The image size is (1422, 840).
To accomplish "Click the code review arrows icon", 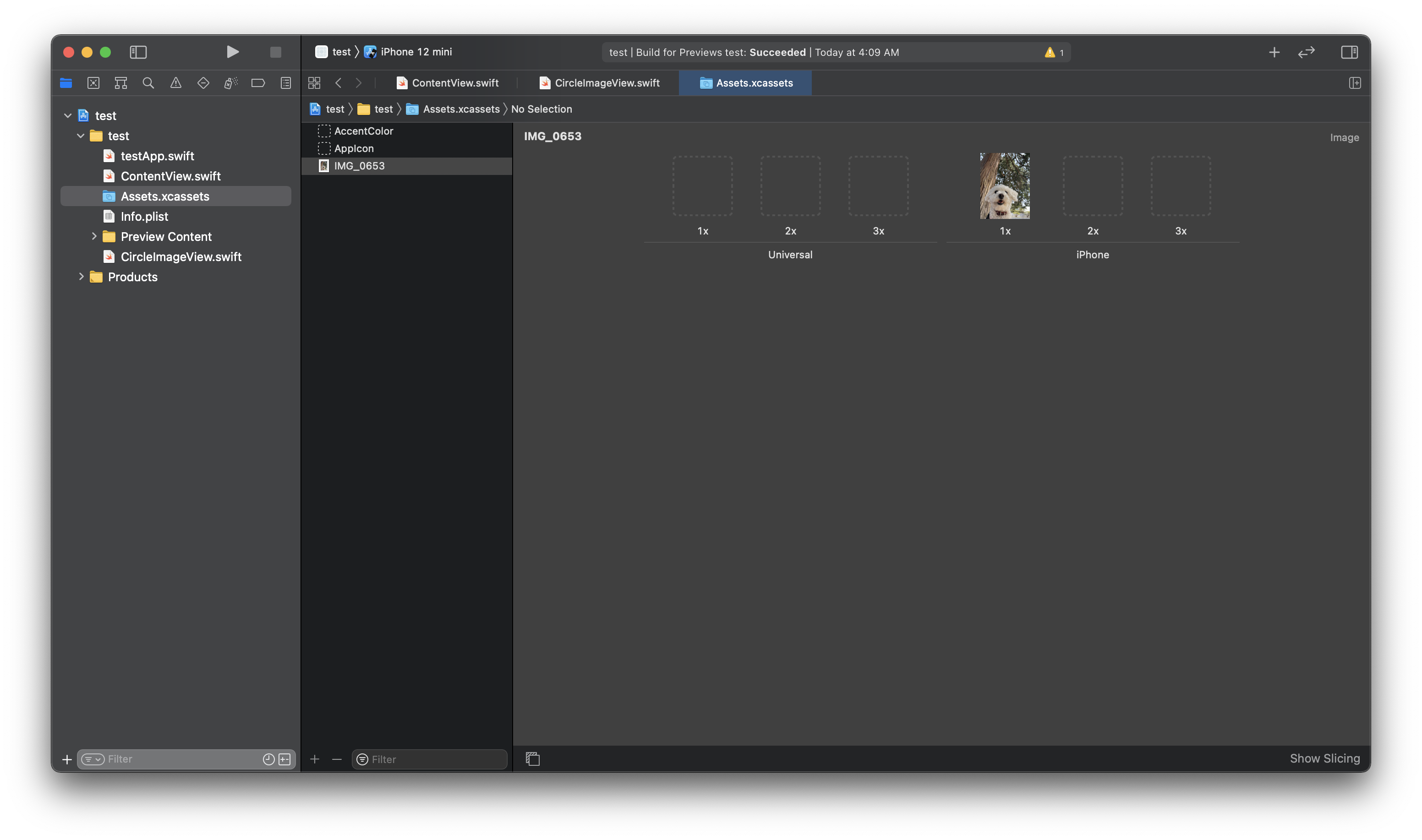I will tap(1306, 52).
